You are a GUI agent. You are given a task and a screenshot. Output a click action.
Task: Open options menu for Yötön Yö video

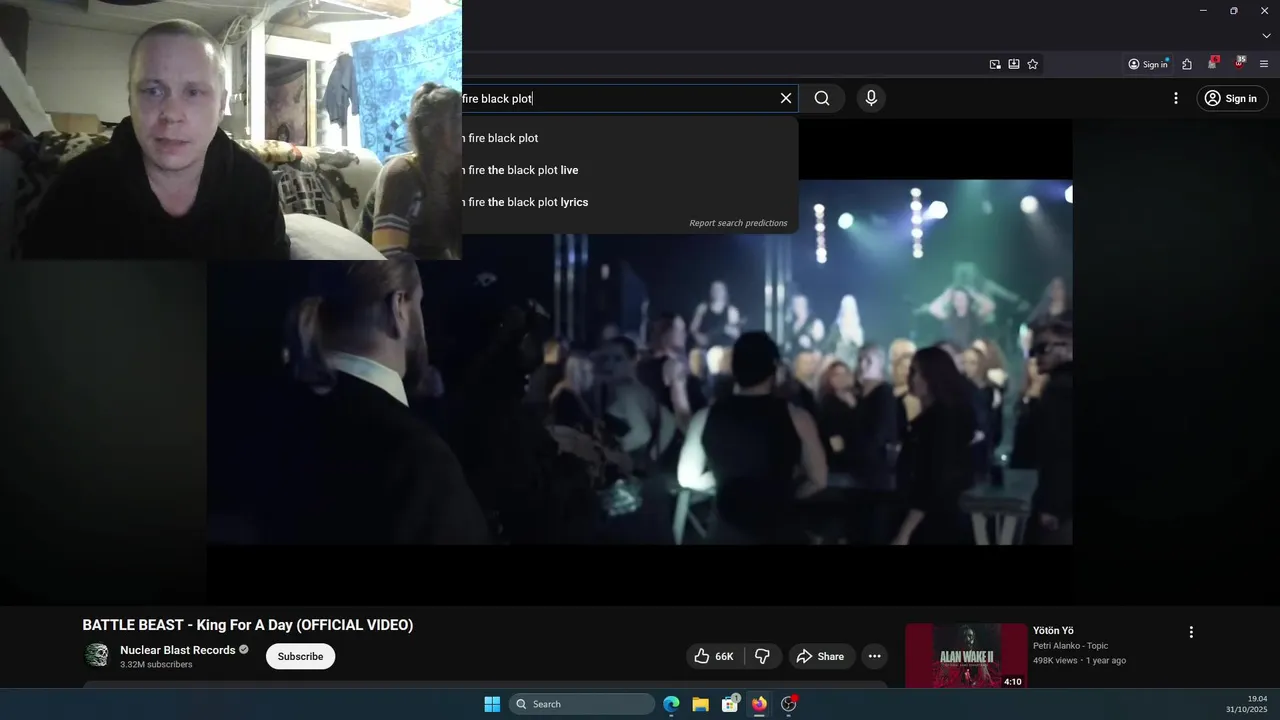(1191, 632)
